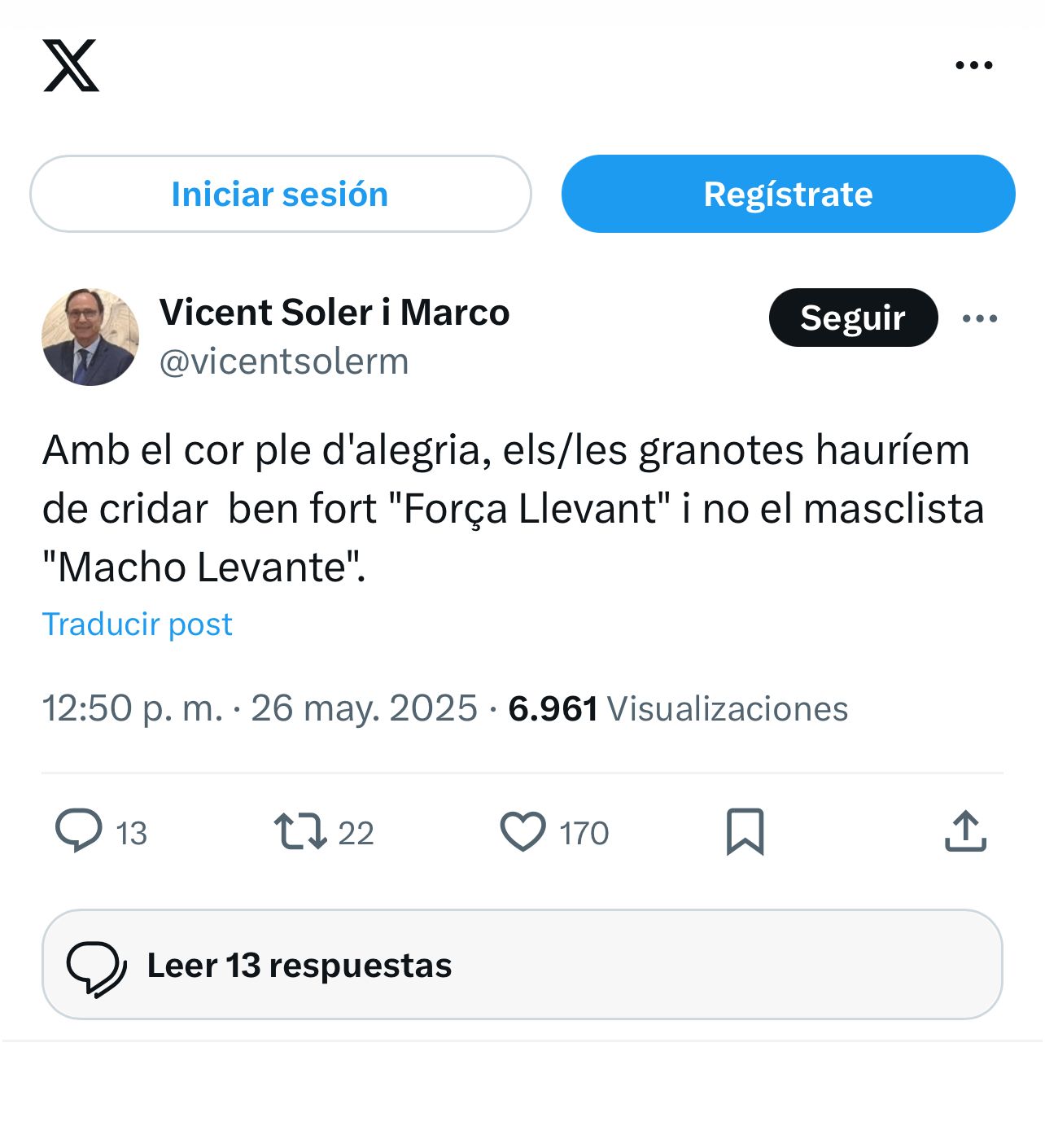This screenshot has width=1045, height=1148.
Task: Open the top three-dot options menu
Action: (x=973, y=65)
